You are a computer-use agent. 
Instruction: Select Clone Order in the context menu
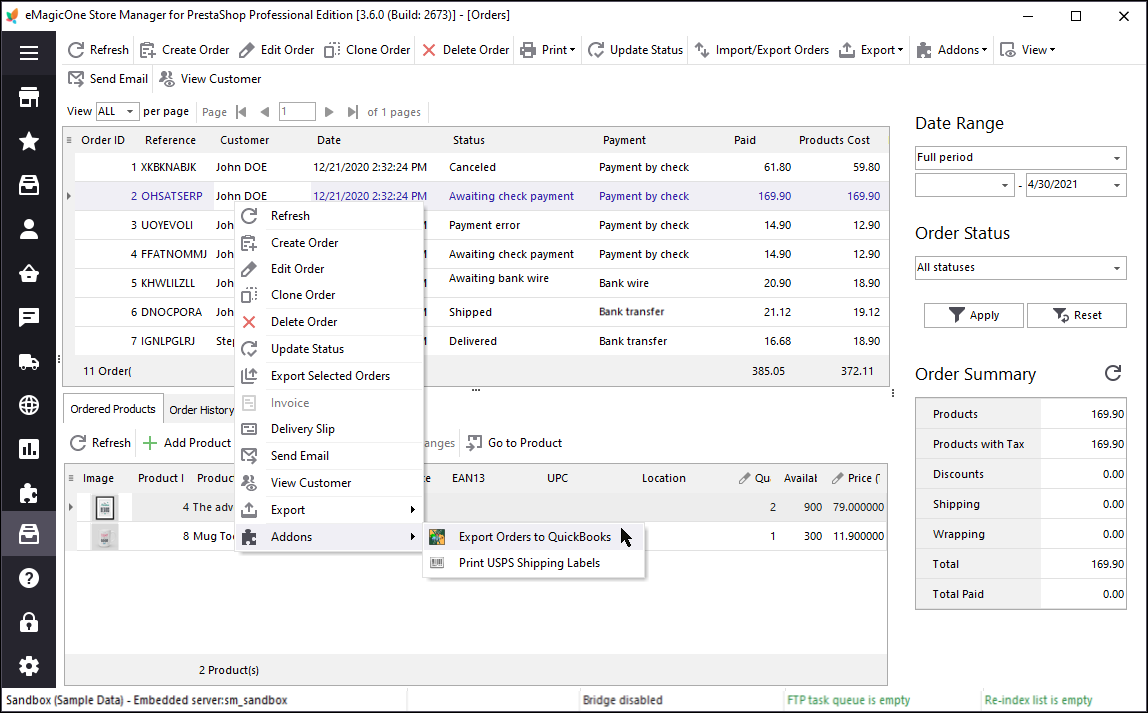[x=329, y=295]
